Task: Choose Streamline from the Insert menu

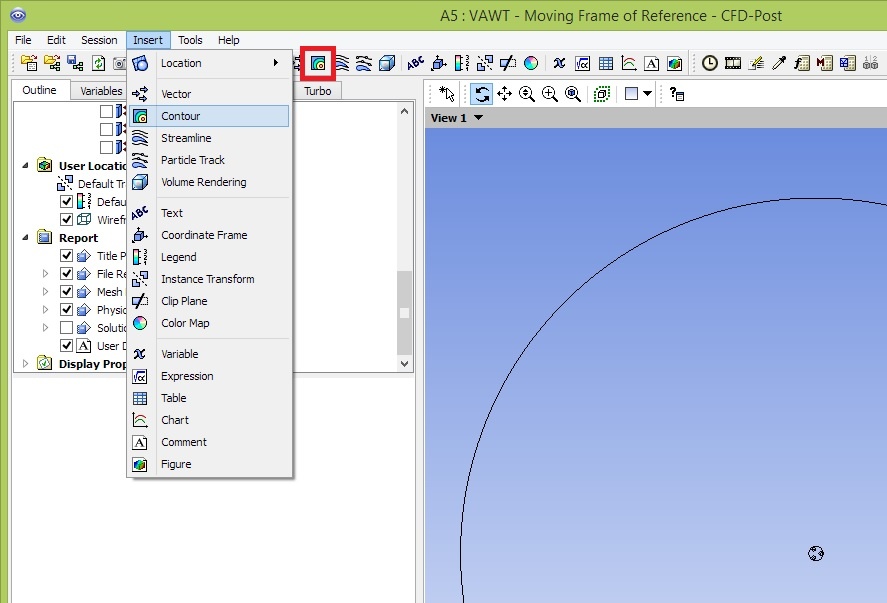Action: click(209, 138)
